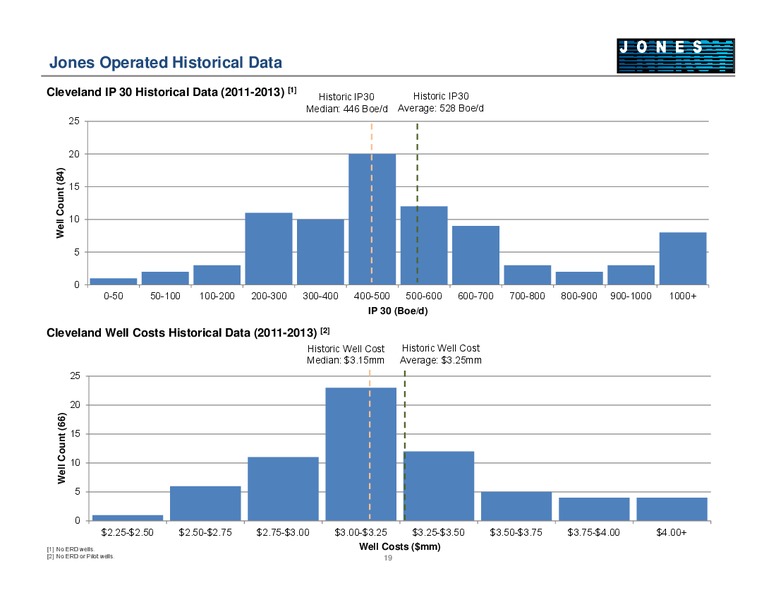Click the 'Average: 528 Boe/d' label
Screen dimensions: 776x600
(x=440, y=108)
